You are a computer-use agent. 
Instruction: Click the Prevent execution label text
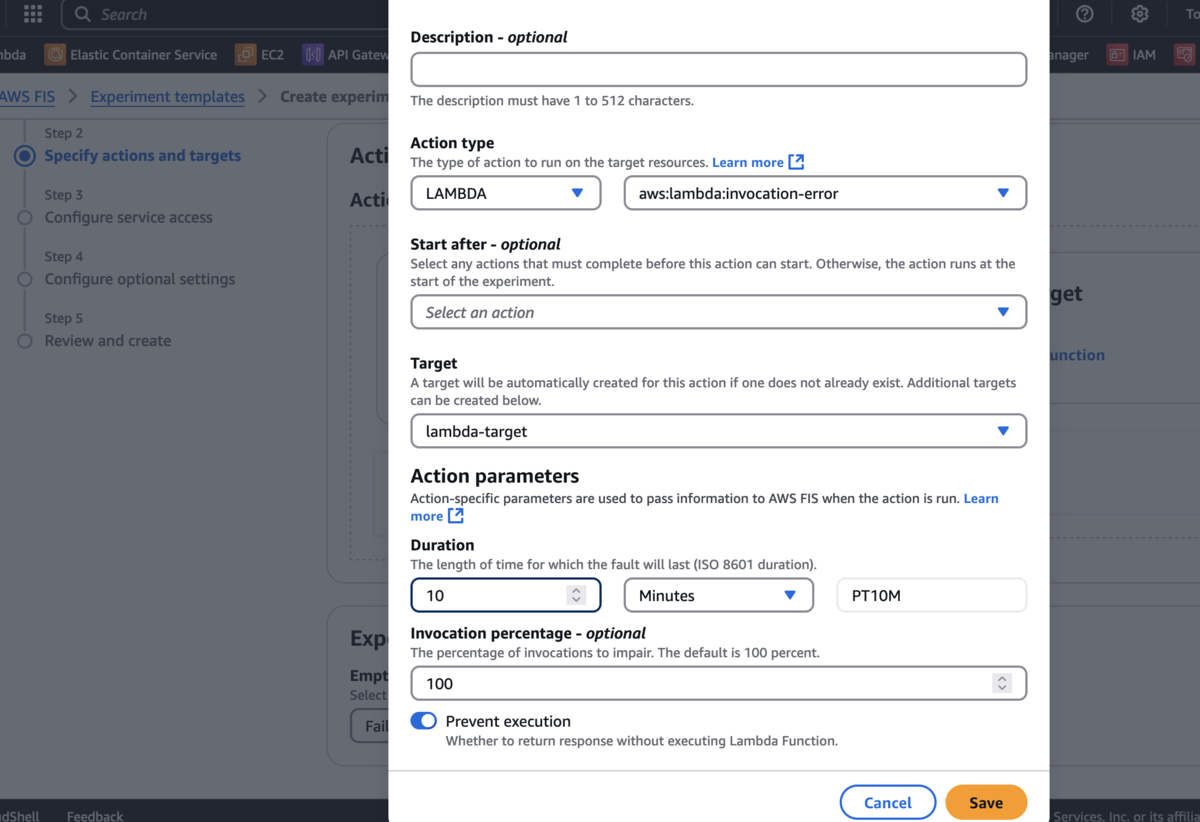508,721
